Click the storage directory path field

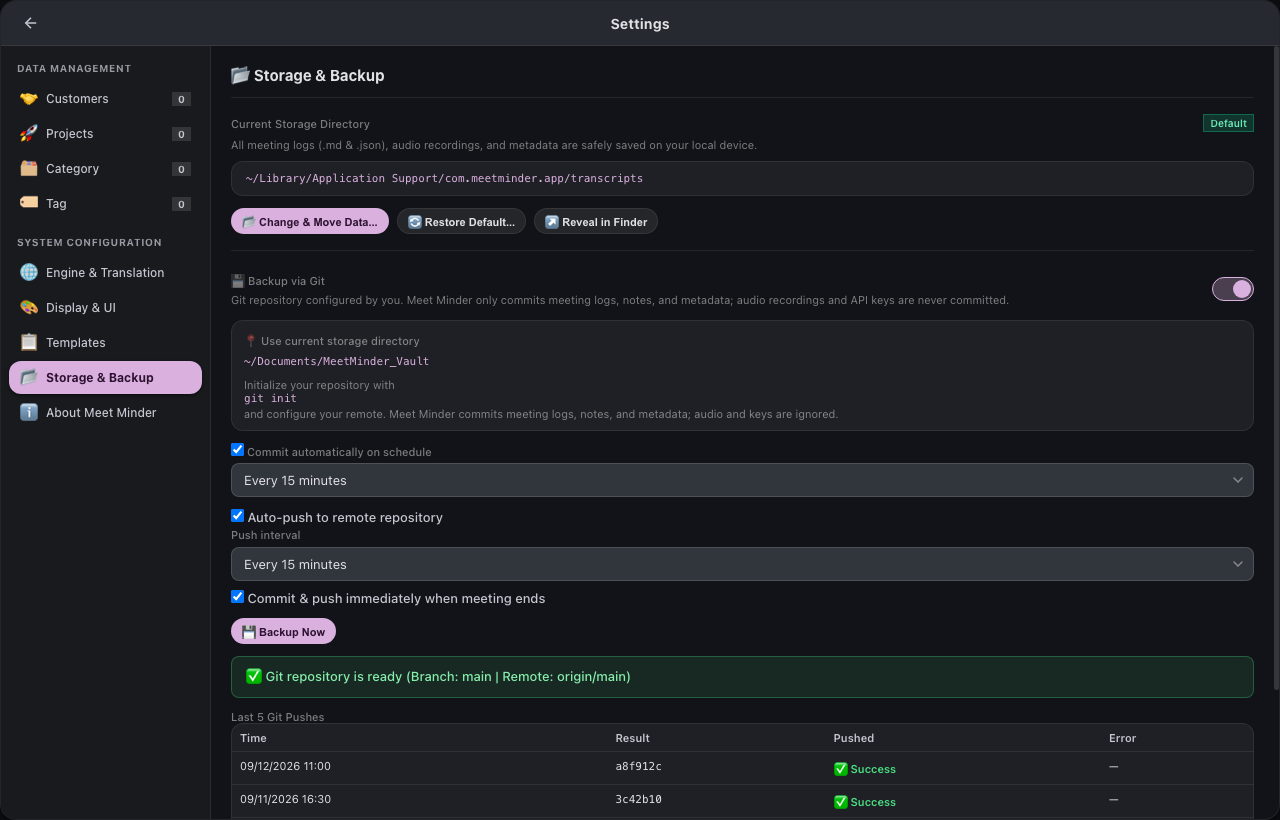click(x=742, y=178)
